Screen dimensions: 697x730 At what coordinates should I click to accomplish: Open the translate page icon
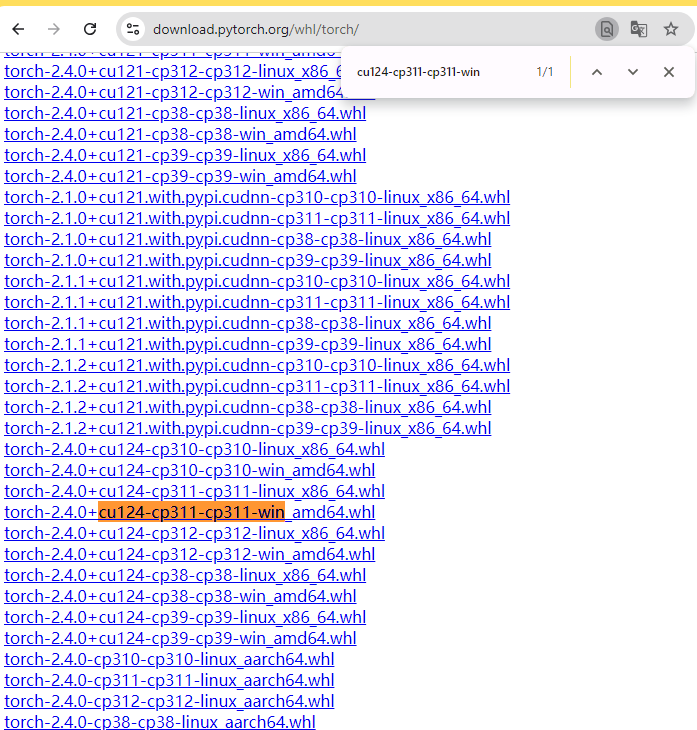(639, 29)
